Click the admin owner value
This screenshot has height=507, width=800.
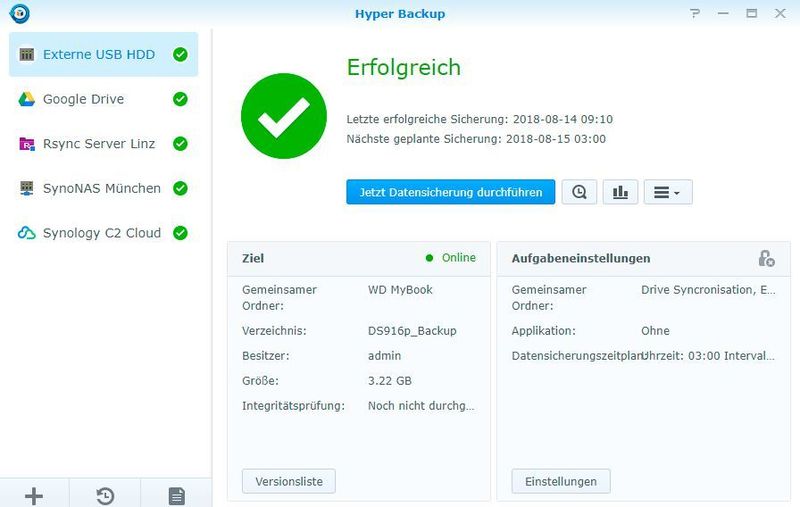[x=384, y=356]
